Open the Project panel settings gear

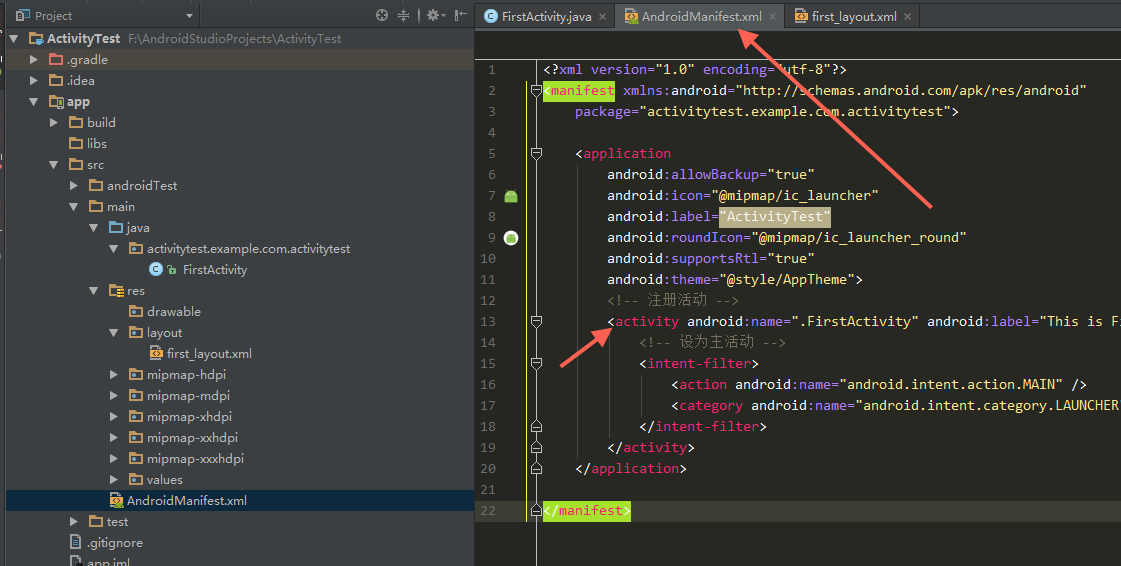[x=435, y=15]
